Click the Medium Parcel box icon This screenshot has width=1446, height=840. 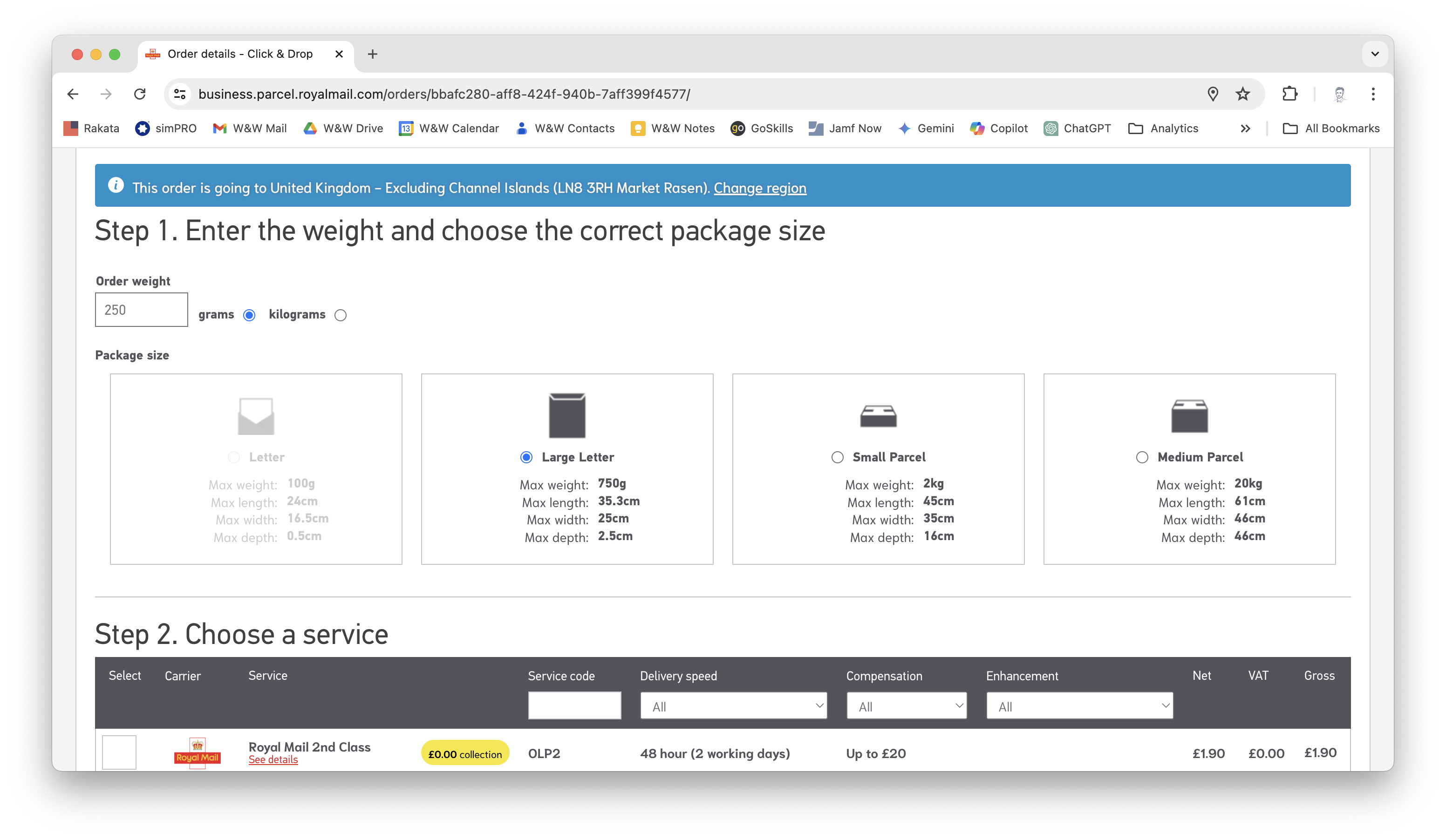(x=1189, y=416)
